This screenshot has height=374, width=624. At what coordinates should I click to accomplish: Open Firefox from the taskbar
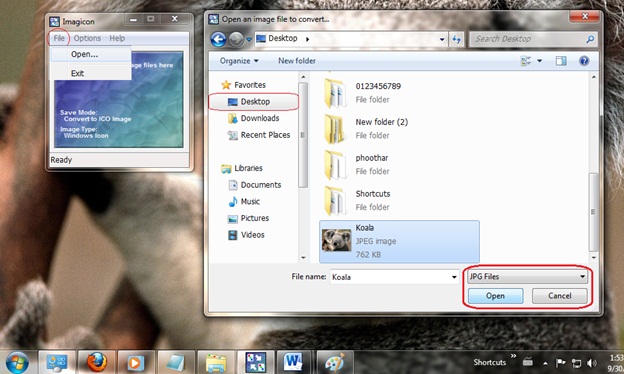click(x=97, y=362)
